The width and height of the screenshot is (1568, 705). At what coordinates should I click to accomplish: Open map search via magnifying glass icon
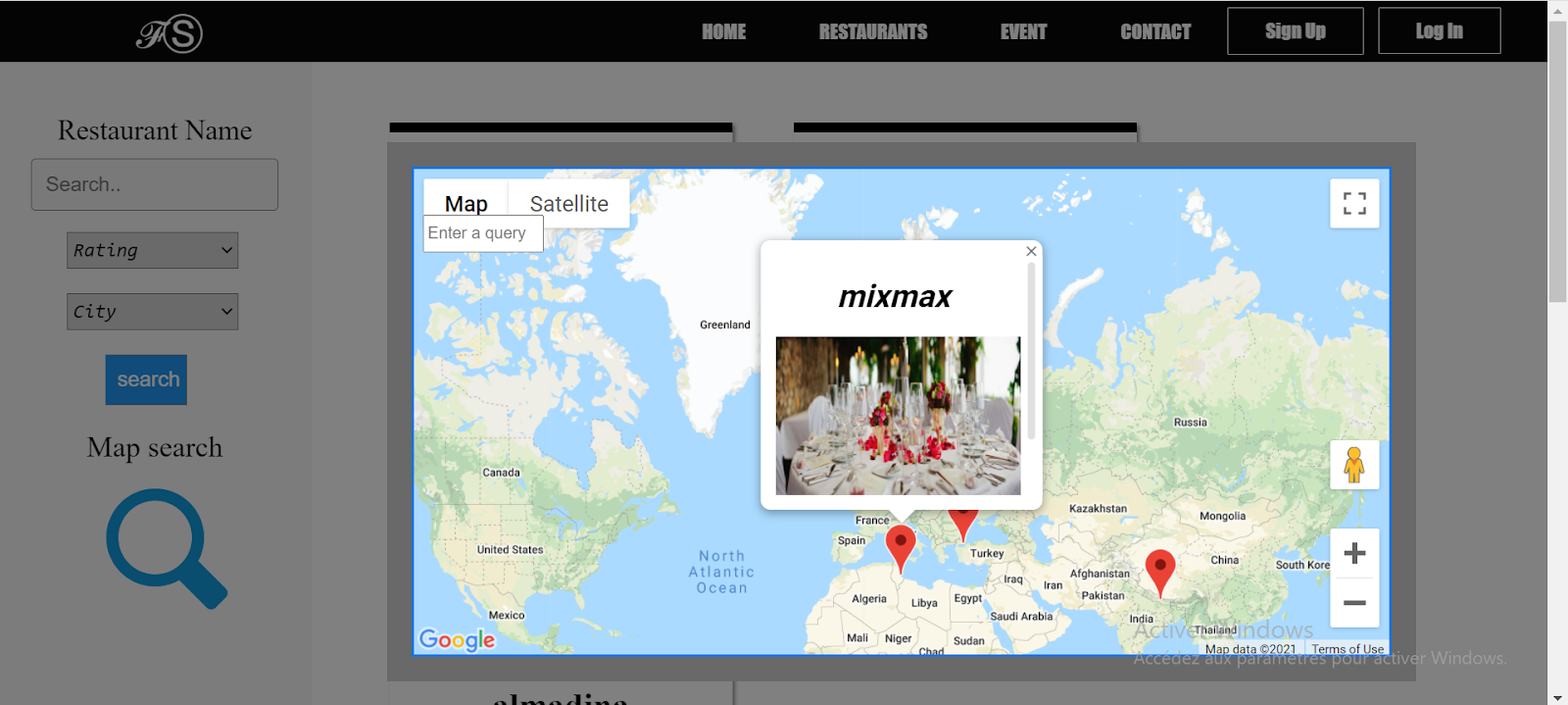click(x=167, y=549)
